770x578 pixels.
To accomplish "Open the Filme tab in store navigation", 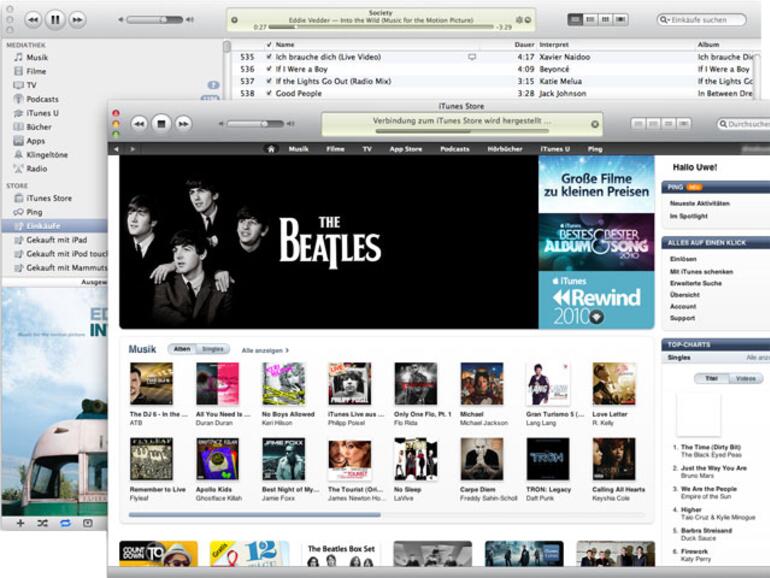I will pos(335,149).
